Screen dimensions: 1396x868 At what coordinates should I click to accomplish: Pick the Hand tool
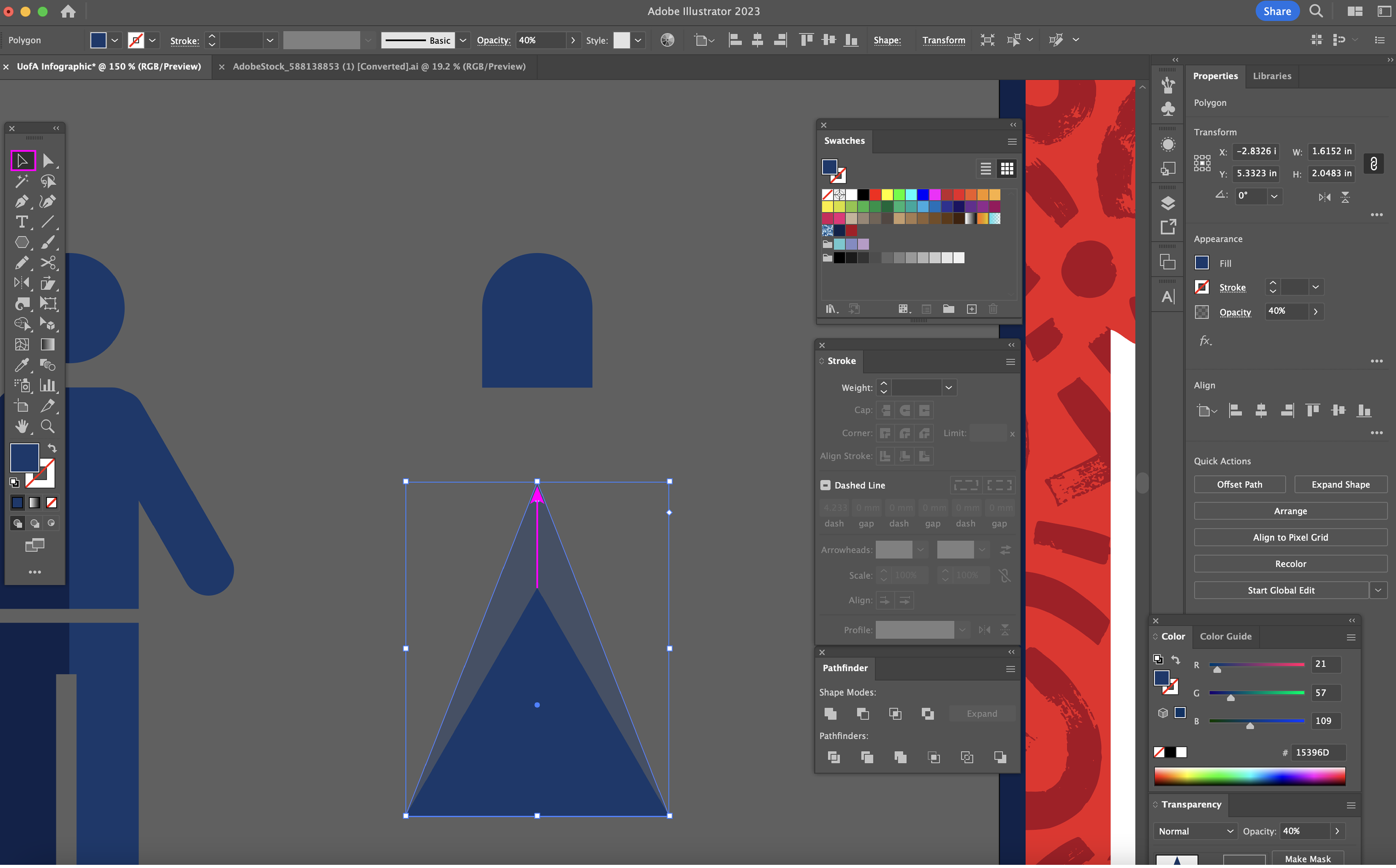(21, 427)
